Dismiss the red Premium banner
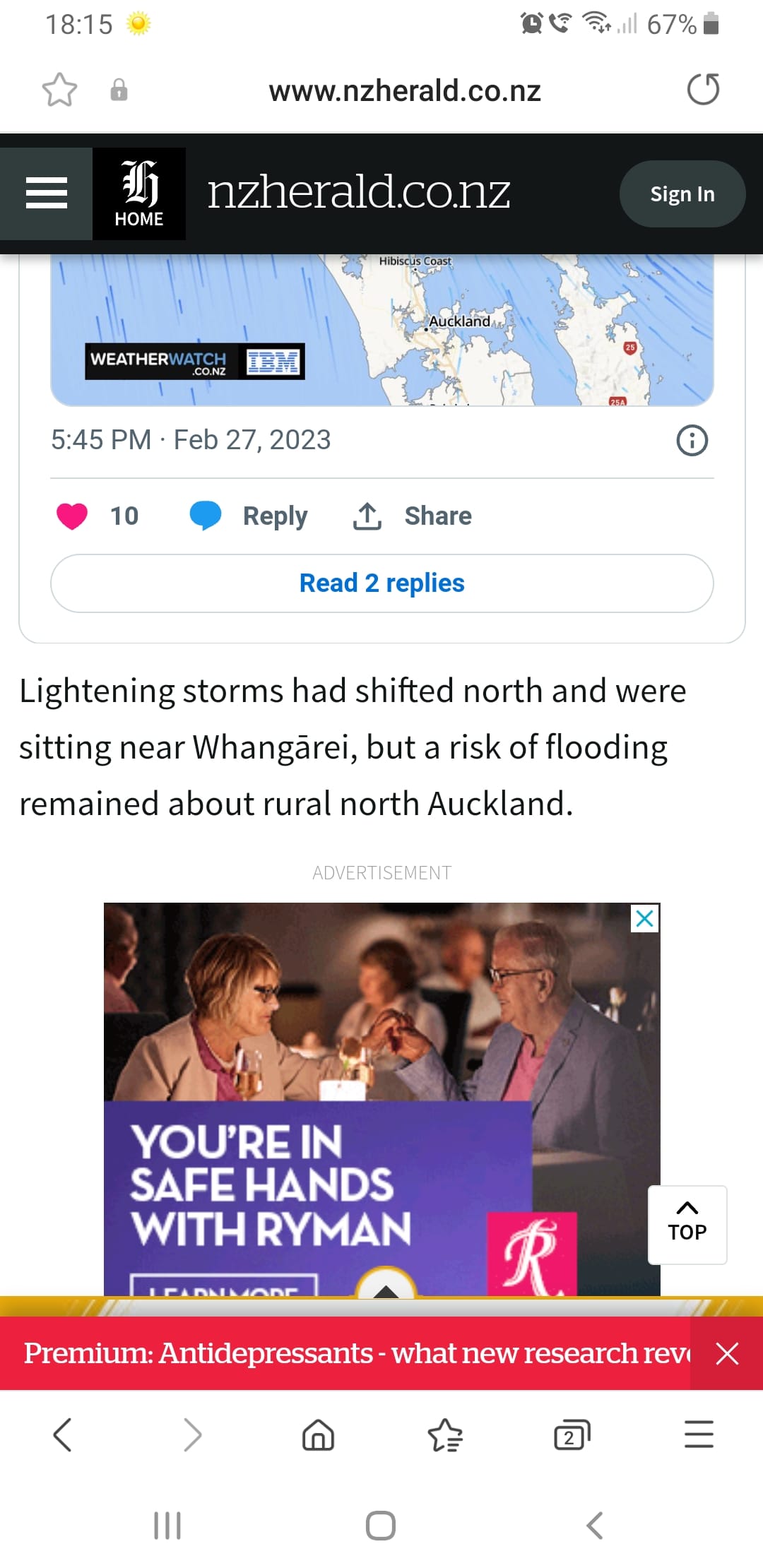Screen dimensions: 763x1568 (x=727, y=1354)
